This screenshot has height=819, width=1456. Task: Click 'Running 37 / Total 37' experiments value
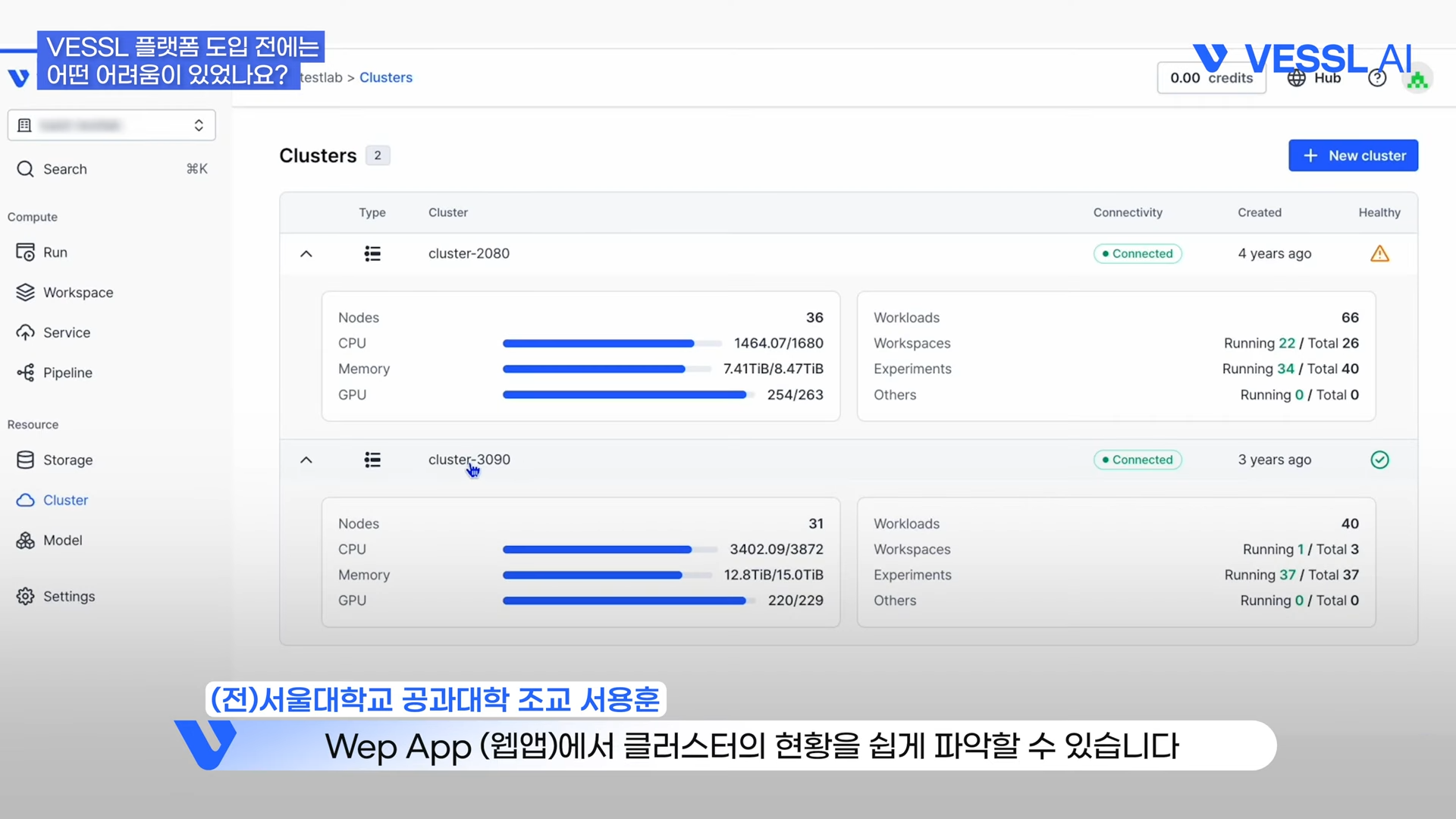pyautogui.click(x=1291, y=575)
